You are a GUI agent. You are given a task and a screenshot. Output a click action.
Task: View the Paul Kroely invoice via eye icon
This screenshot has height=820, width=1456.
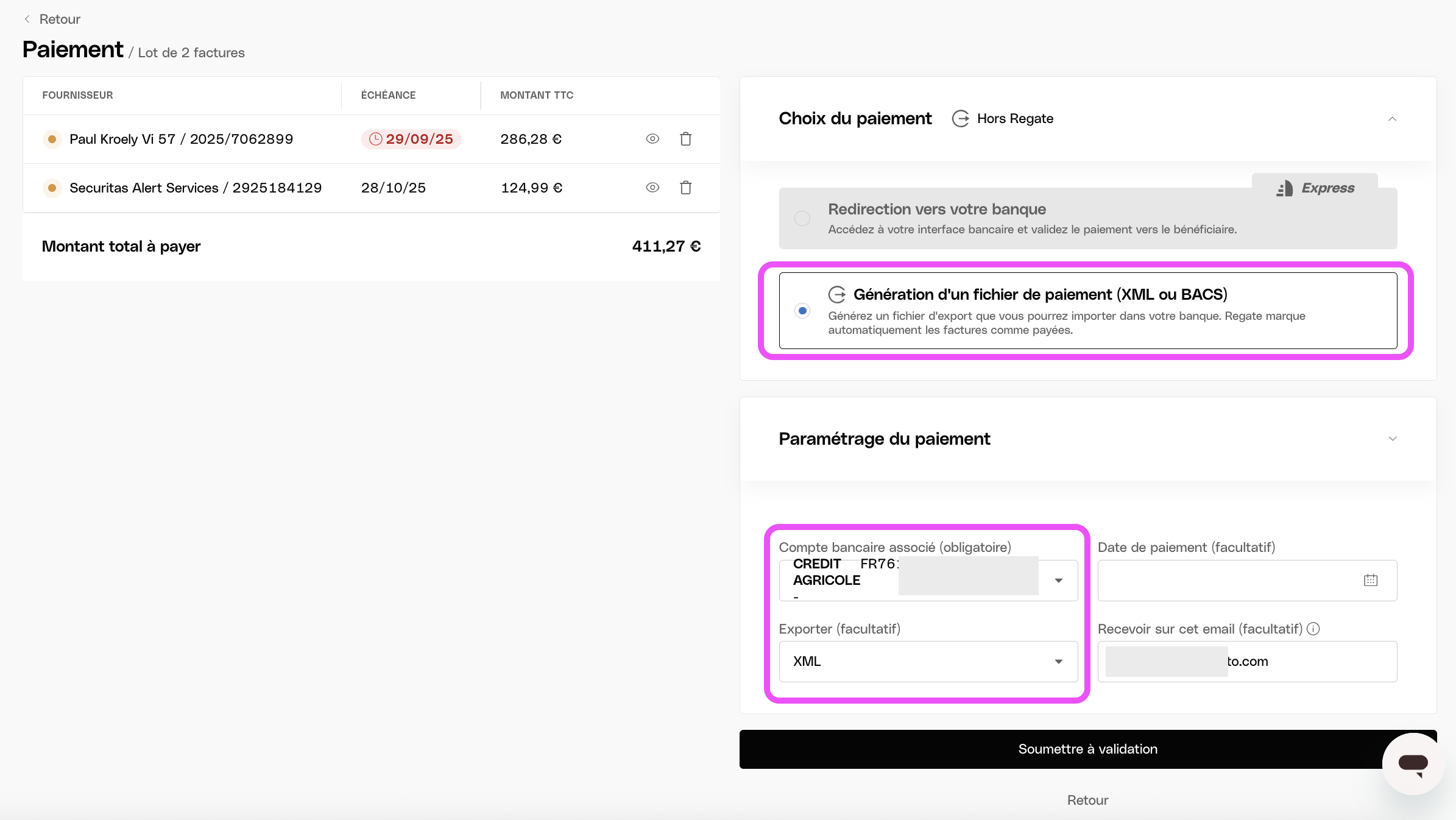tap(652, 139)
